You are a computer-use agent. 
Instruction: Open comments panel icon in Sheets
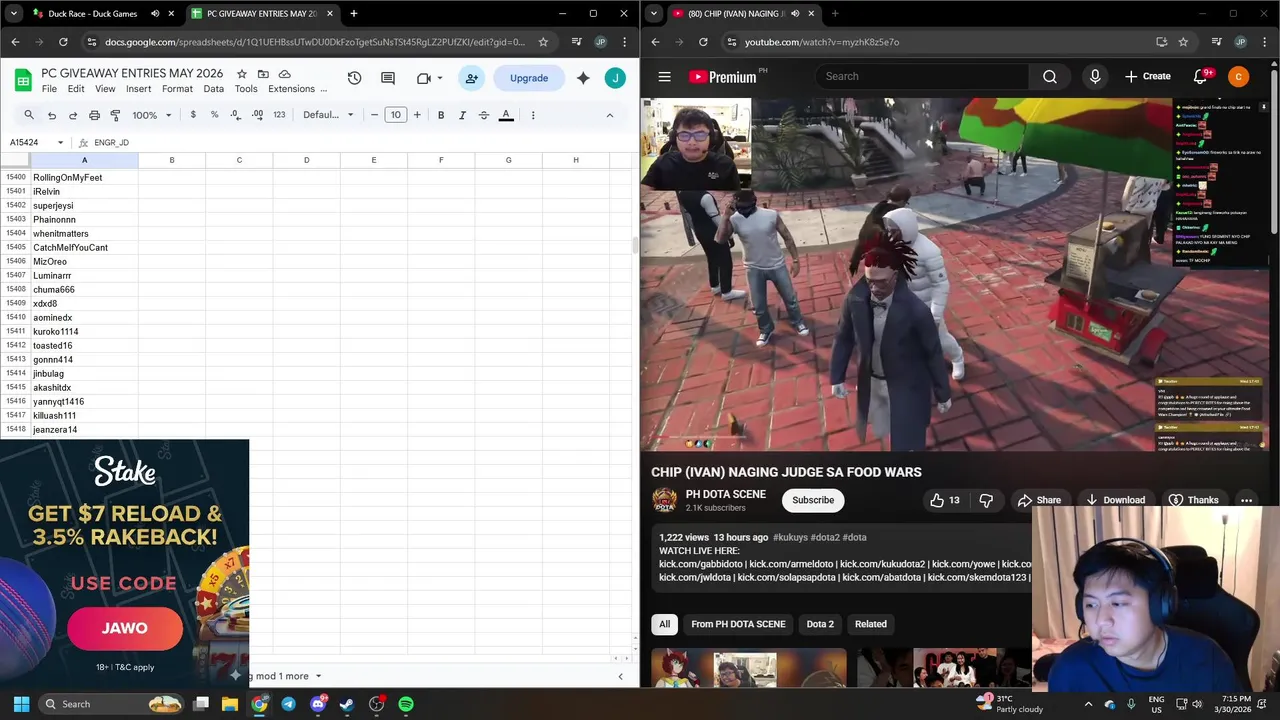tap(387, 78)
